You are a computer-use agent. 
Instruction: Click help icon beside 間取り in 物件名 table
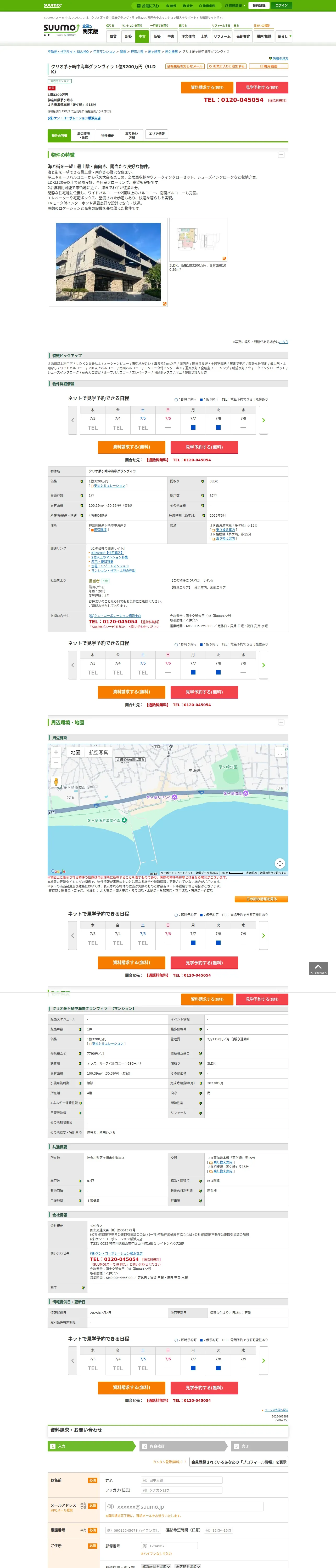[203, 481]
